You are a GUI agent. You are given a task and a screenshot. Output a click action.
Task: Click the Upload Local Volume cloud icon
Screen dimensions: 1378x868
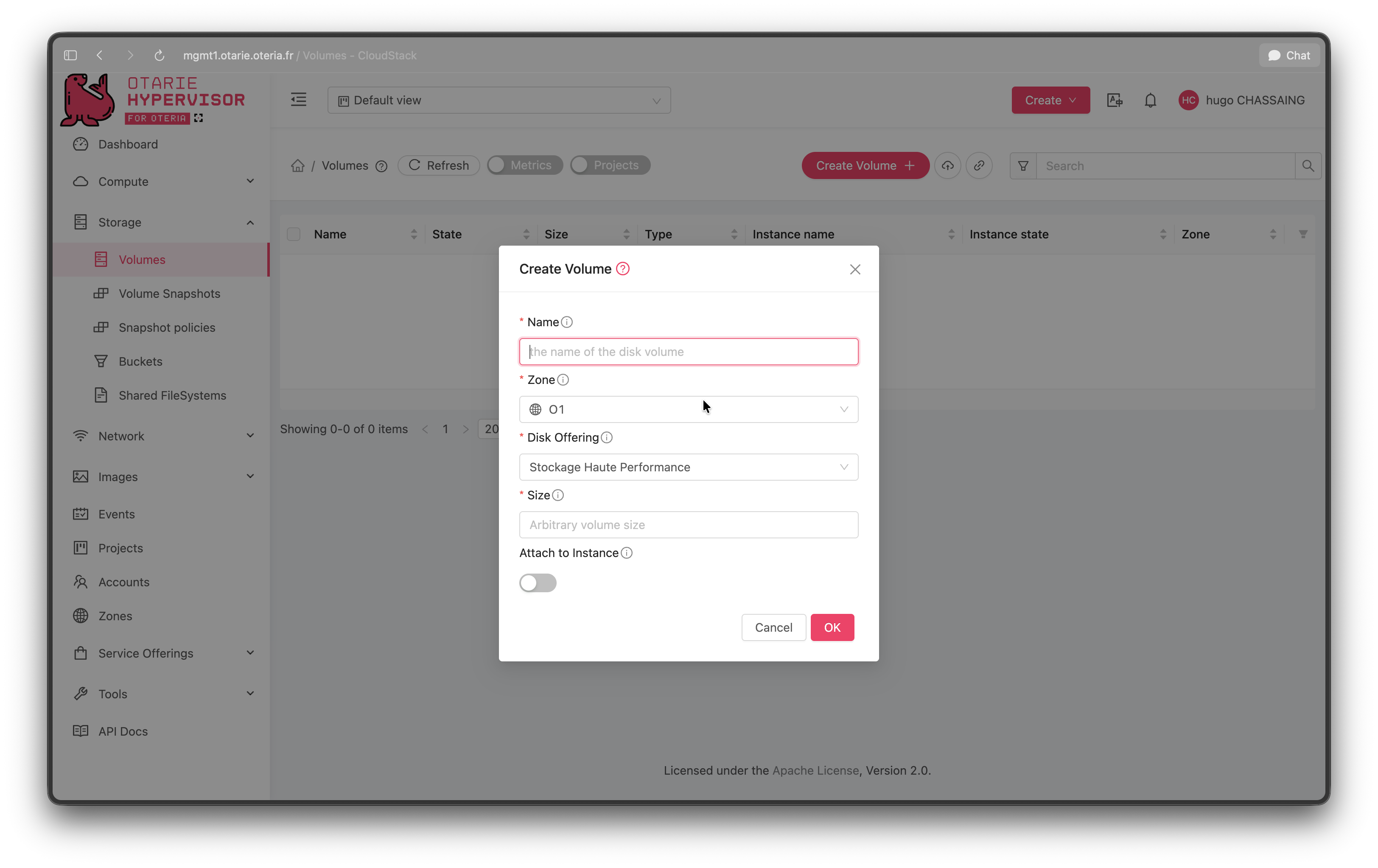(x=948, y=165)
